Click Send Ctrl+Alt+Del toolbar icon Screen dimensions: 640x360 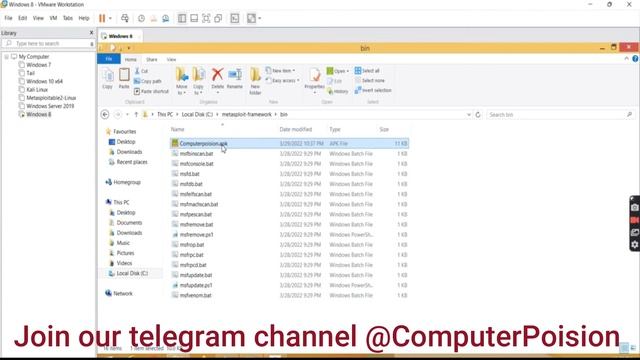[125, 18]
